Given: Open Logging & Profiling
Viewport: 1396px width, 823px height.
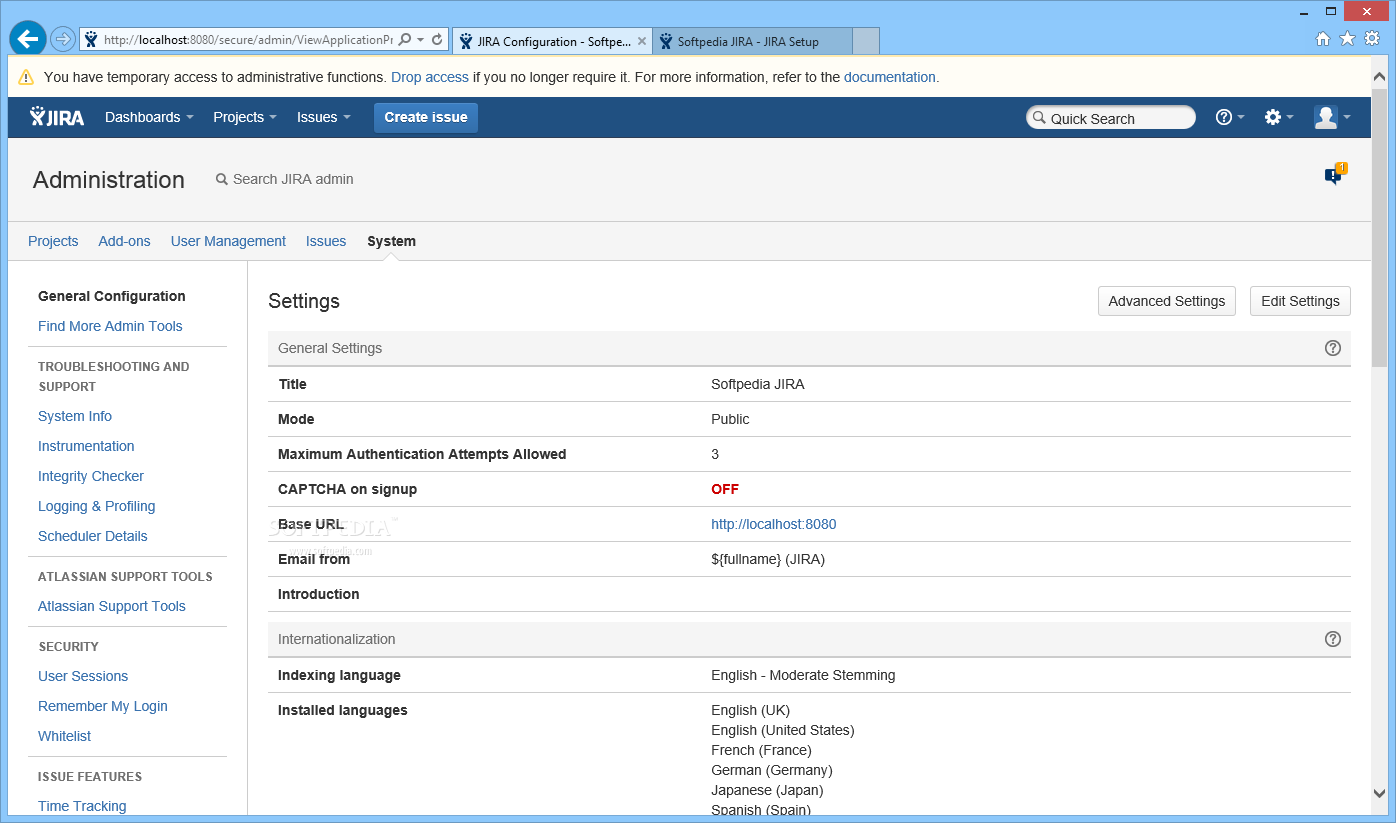Looking at the screenshot, I should (96, 506).
